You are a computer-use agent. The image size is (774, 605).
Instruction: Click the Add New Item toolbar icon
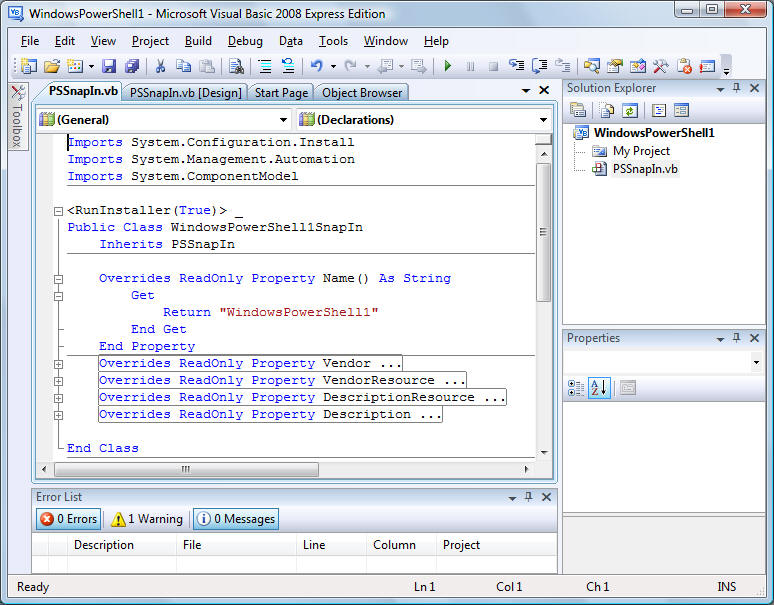(x=75, y=66)
